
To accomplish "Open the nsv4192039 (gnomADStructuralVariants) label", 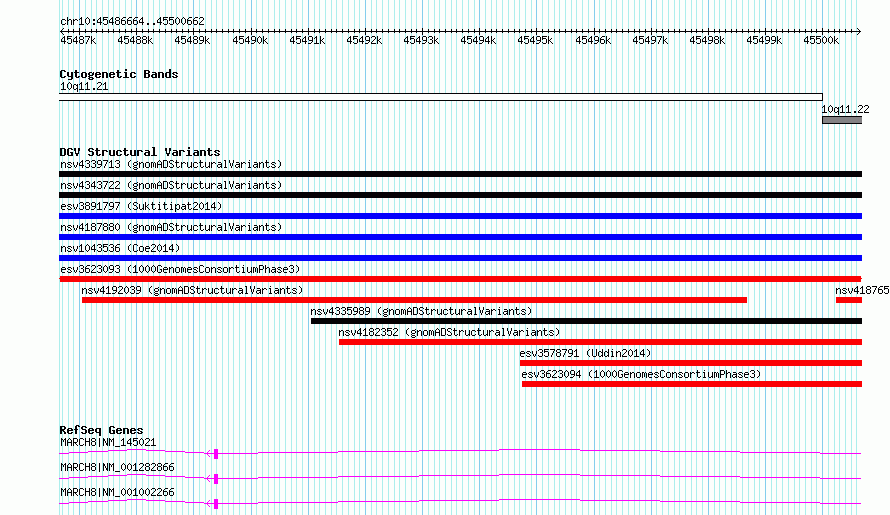I will pyautogui.click(x=192, y=290).
